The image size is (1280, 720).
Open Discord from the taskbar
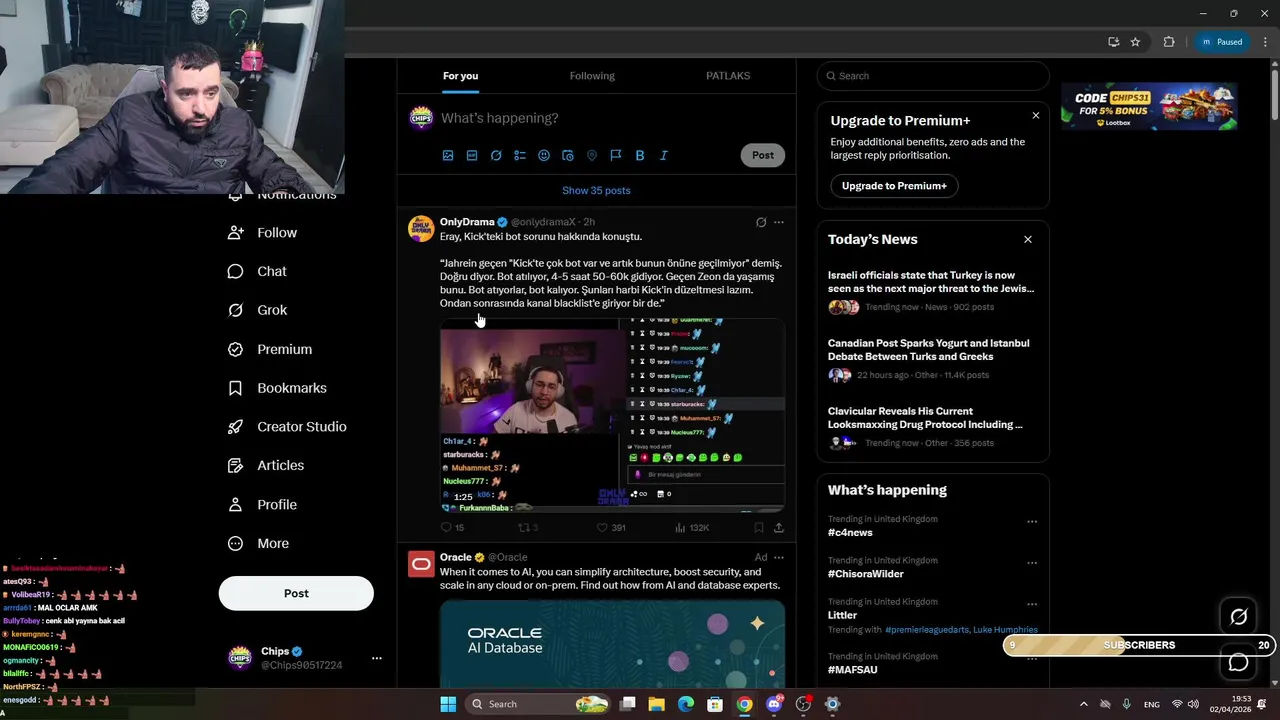(x=774, y=704)
